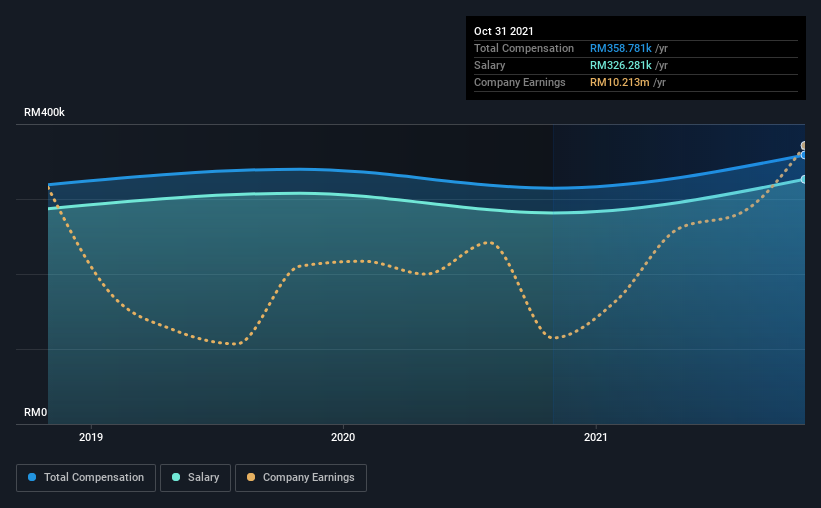Click the RM358.781k total compensation value

(620, 48)
